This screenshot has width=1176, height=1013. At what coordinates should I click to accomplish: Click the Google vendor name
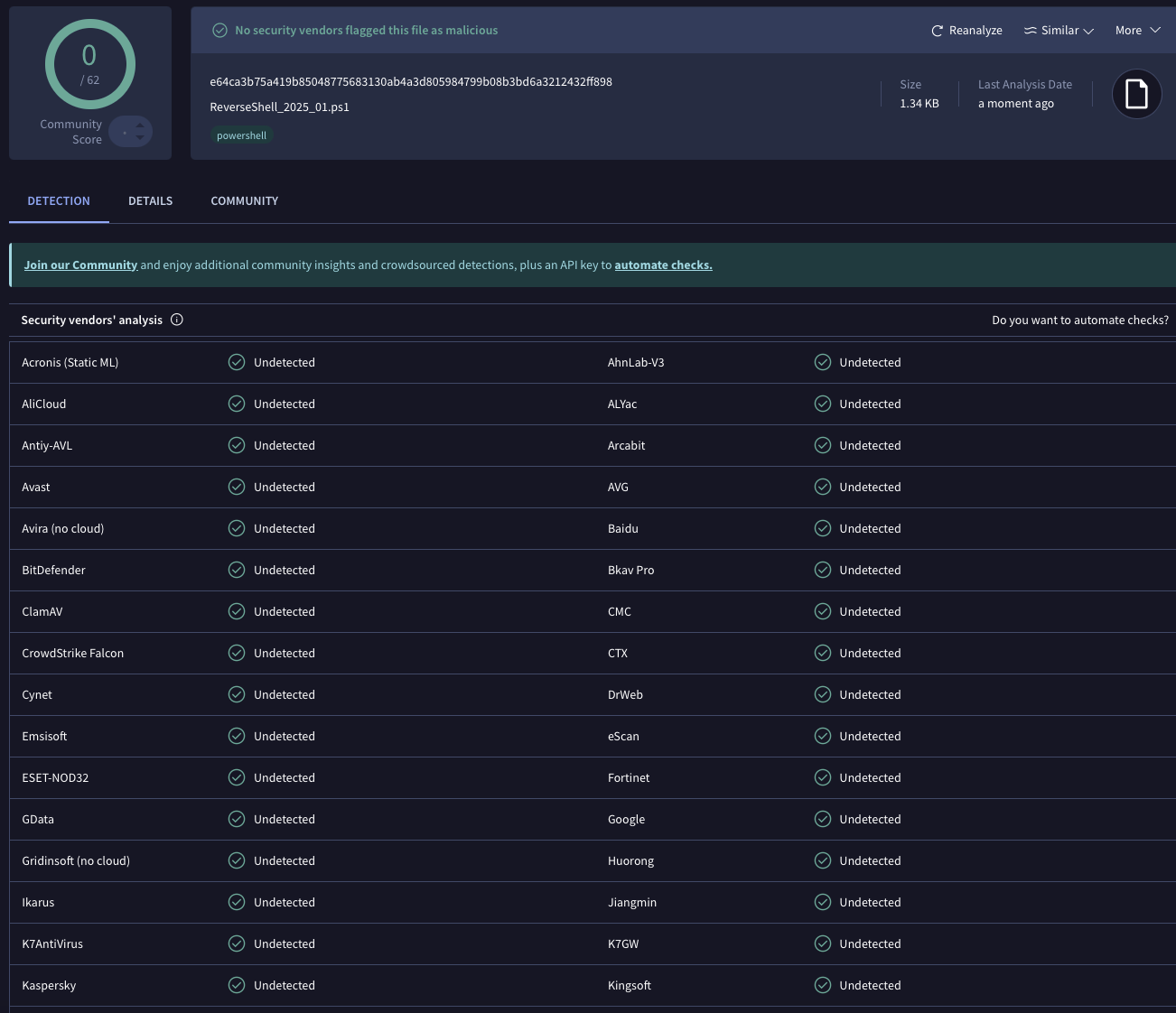pyautogui.click(x=626, y=820)
